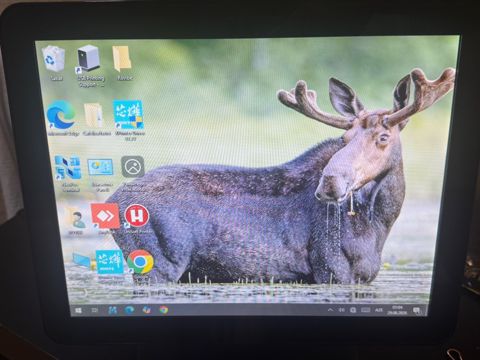Open the user profile folder icon

coord(77,219)
